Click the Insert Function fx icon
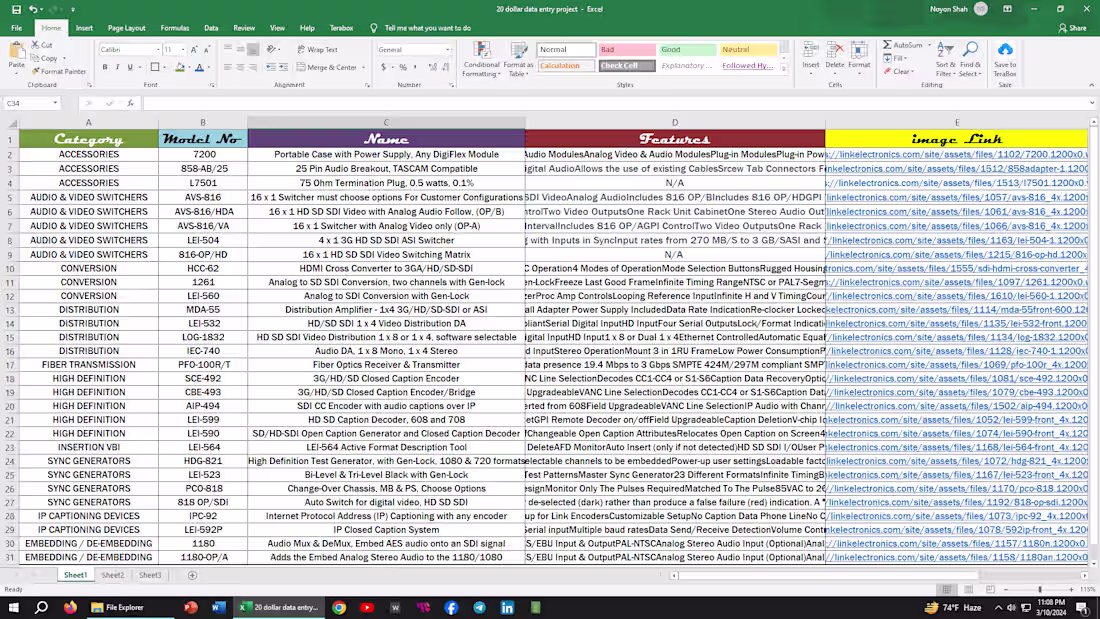 130,103
